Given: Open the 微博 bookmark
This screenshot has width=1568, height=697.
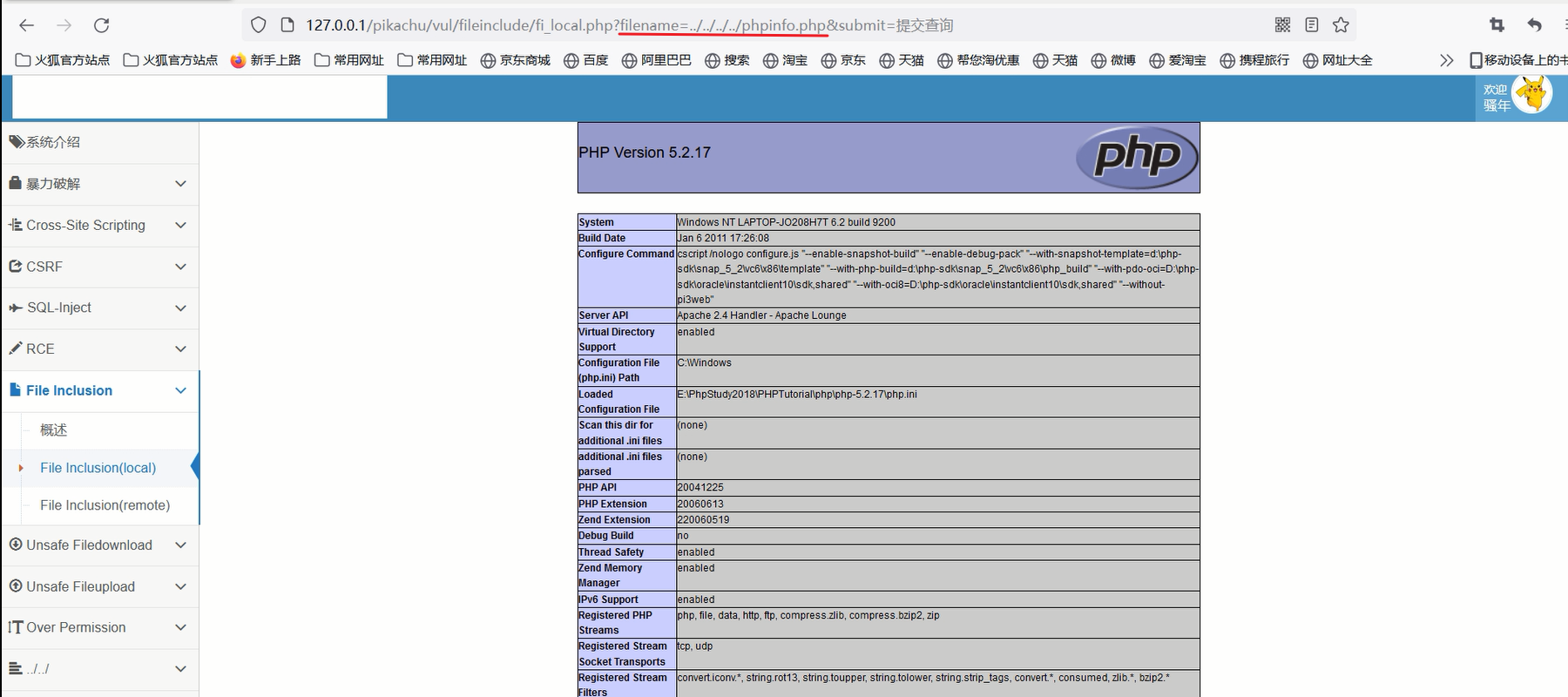Looking at the screenshot, I should 1113,60.
